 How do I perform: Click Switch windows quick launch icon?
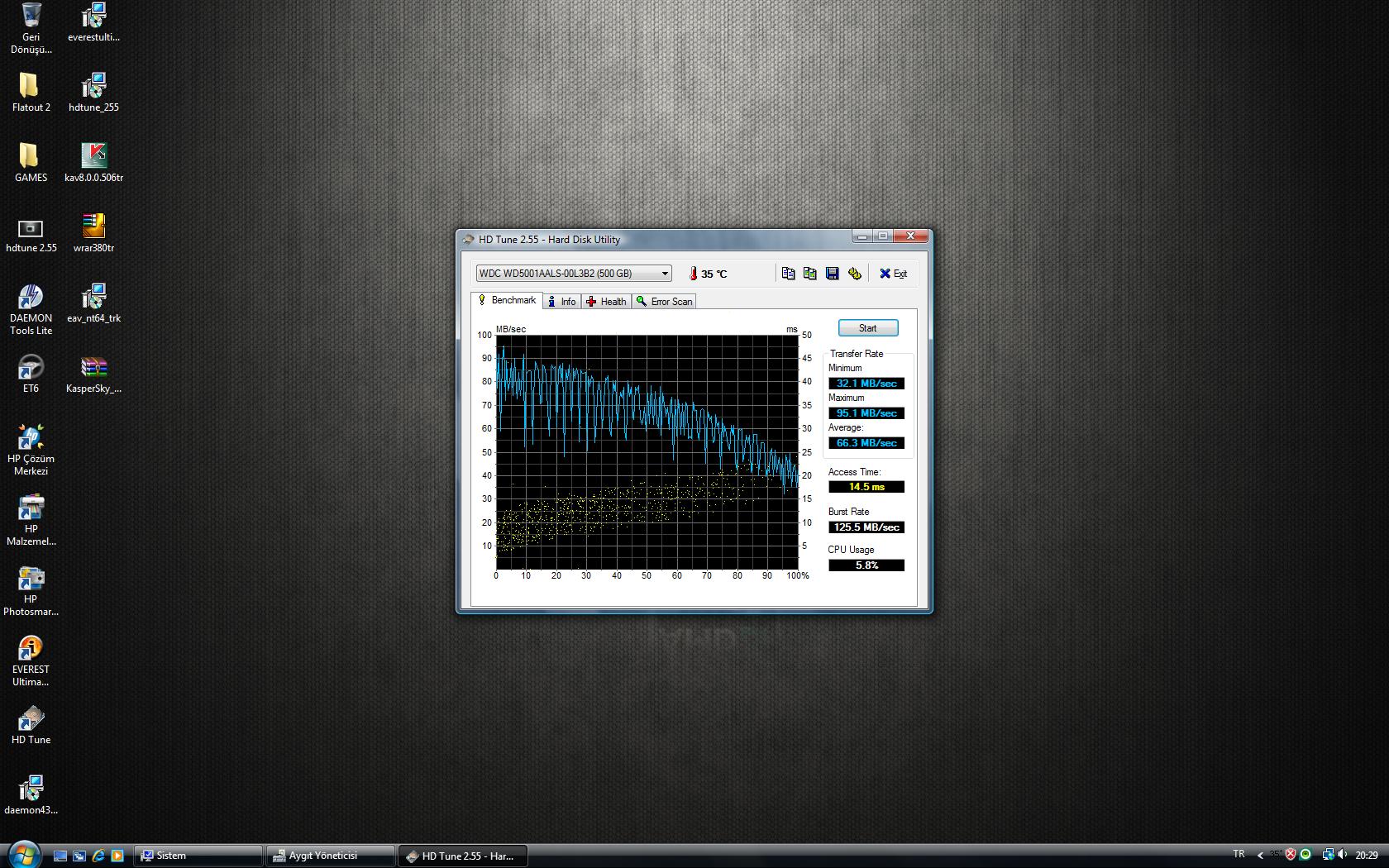coord(79,856)
